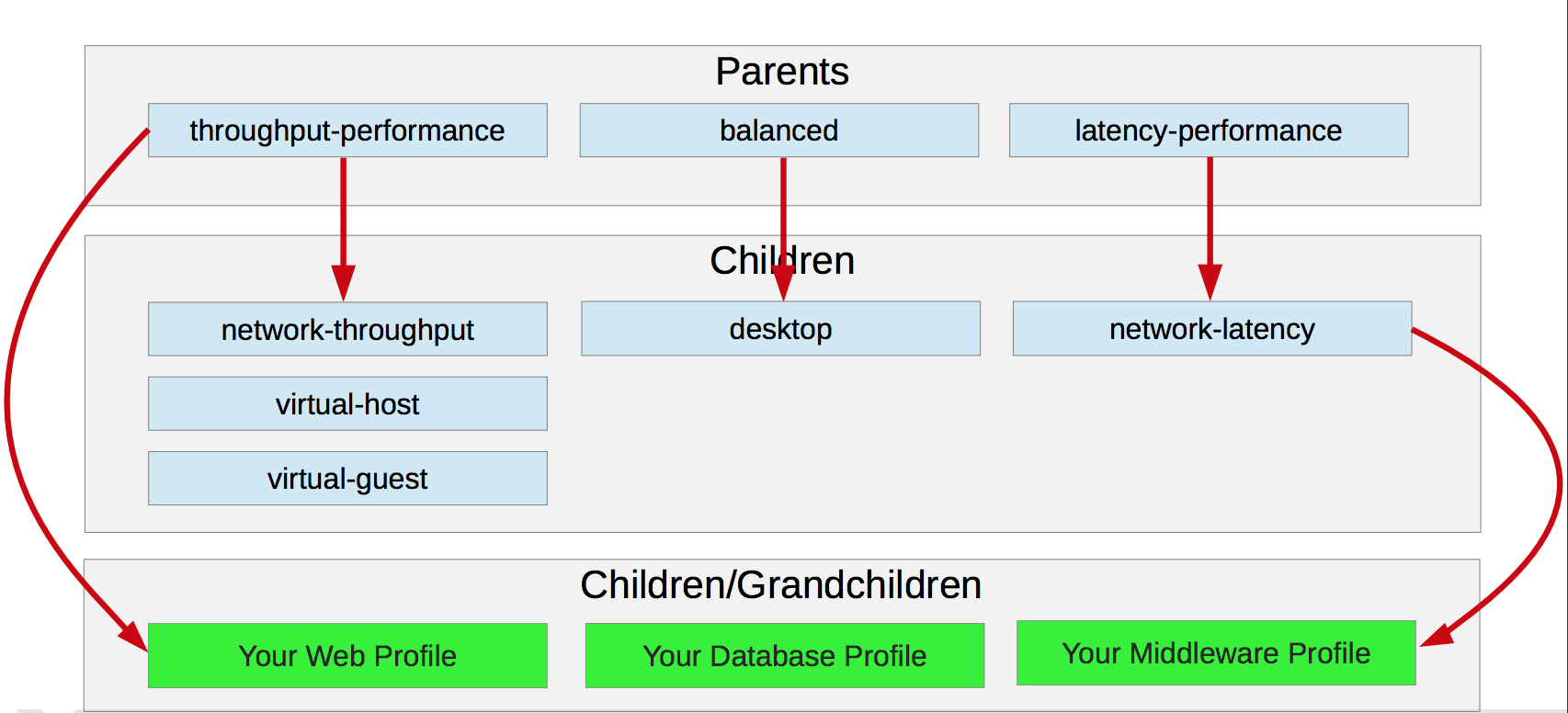1568x713 pixels.
Task: Select the virtual-guest profile box
Action: 347,478
